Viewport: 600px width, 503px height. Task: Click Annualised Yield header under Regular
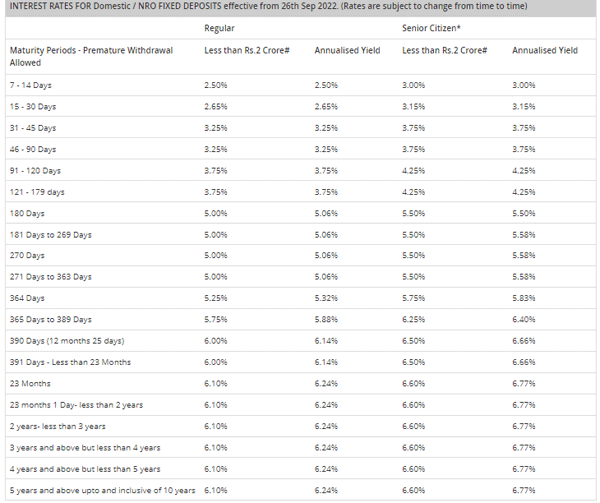(x=340, y=49)
